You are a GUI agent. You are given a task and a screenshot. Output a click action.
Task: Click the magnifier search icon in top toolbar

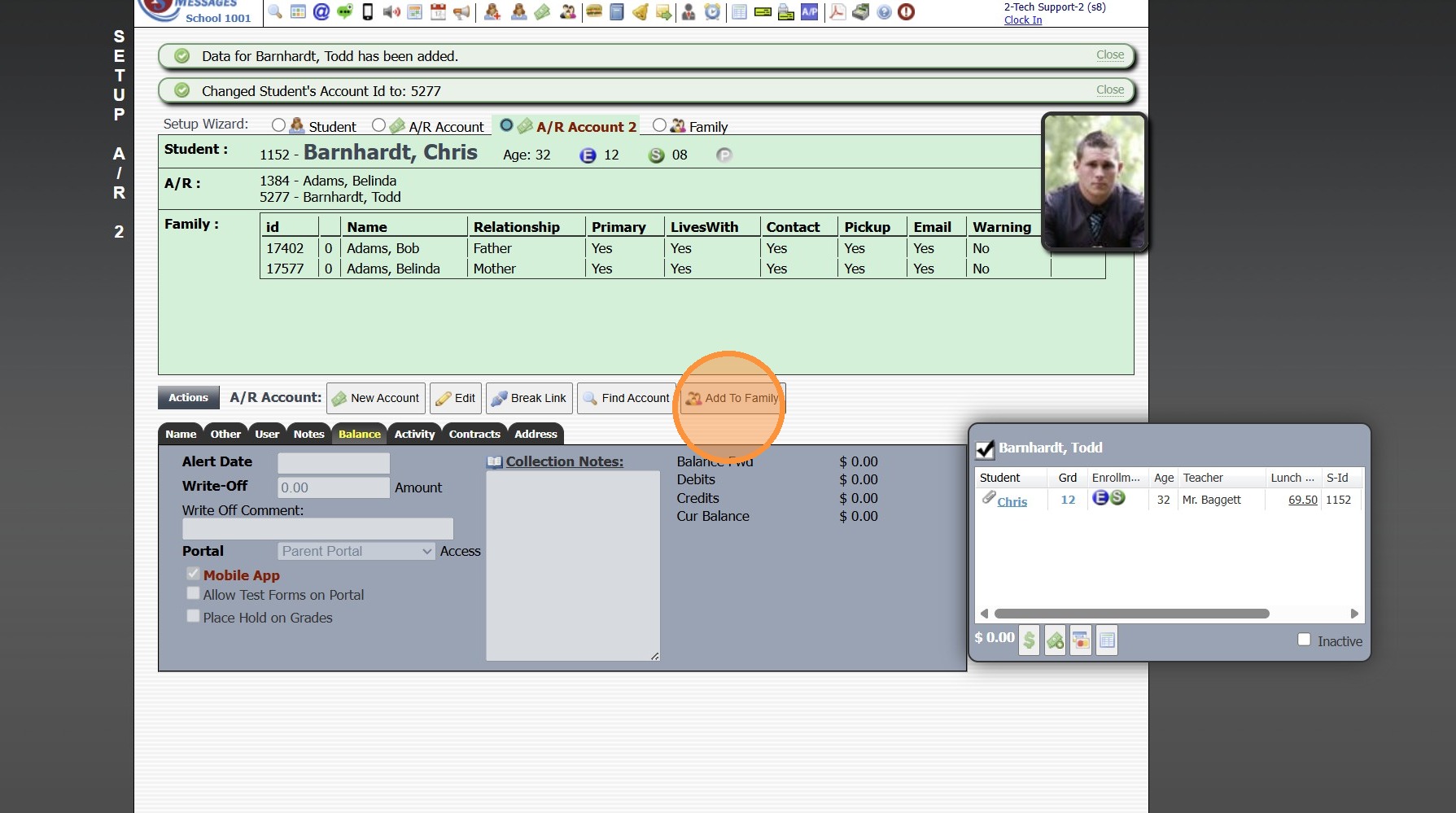(x=275, y=11)
